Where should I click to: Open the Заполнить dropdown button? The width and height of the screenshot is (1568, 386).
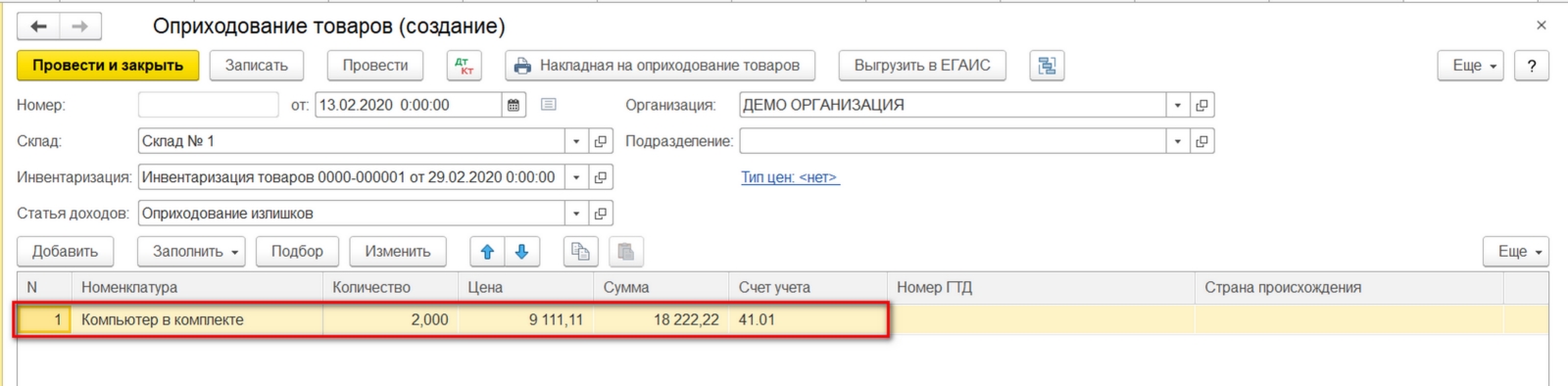point(191,252)
